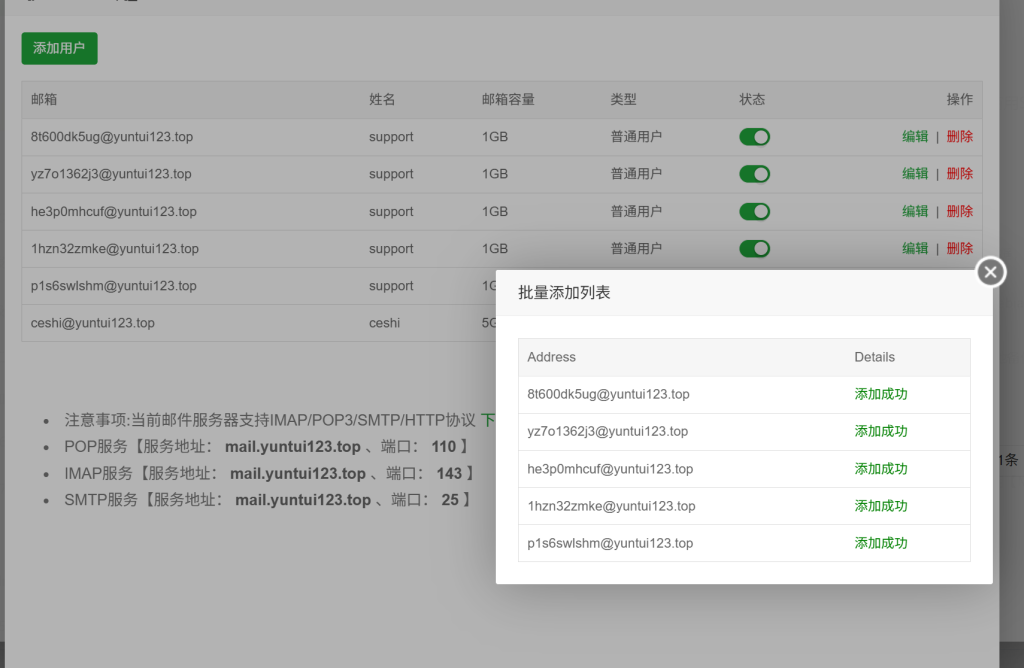Click the green 添加用户 button

59,48
